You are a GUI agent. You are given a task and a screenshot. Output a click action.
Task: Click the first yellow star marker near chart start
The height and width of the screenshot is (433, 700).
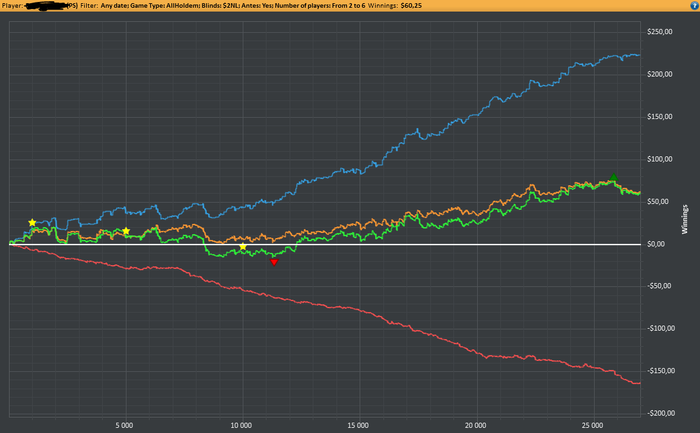pyautogui.click(x=32, y=222)
